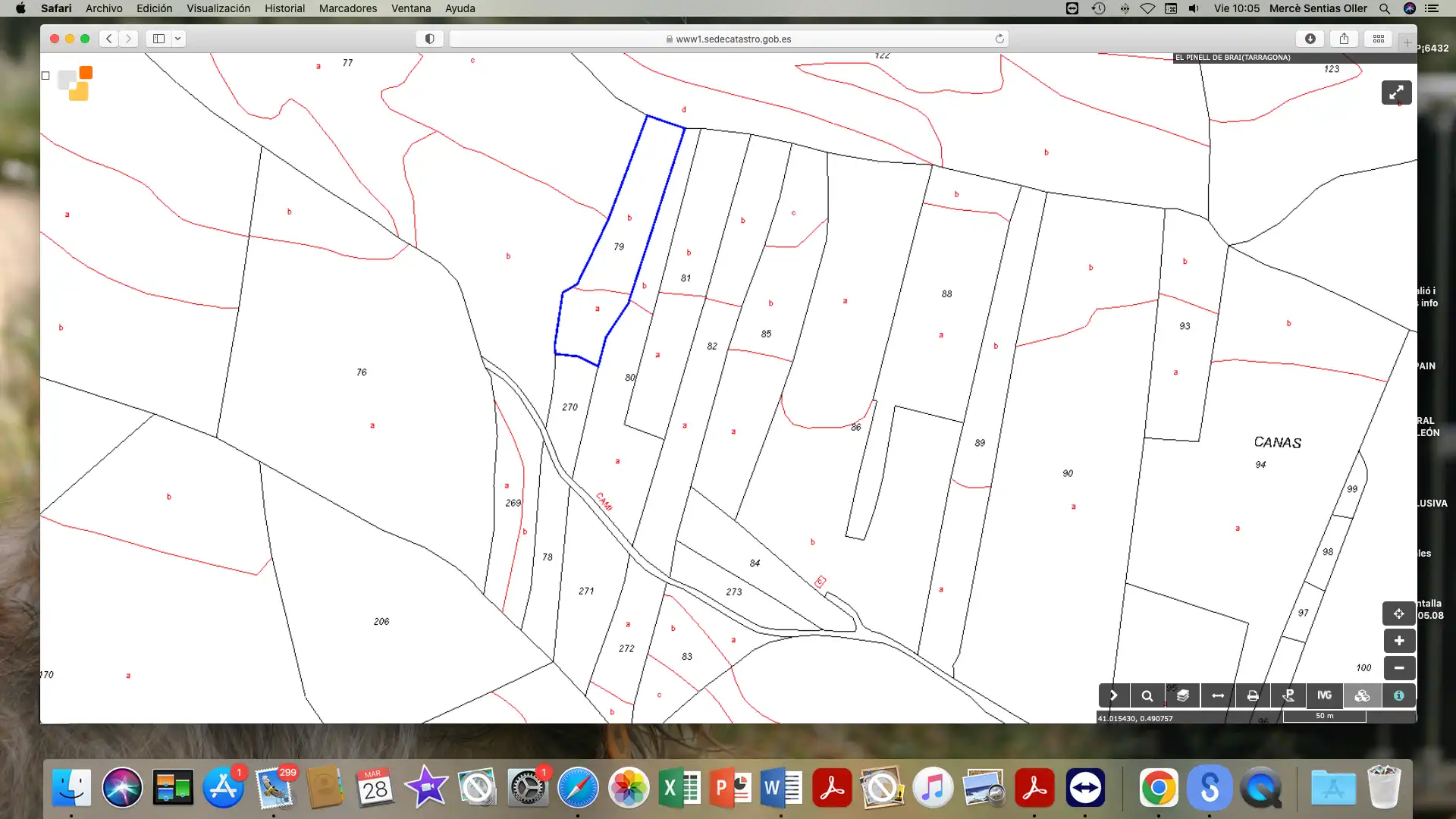1456x819 pixels.
Task: Show the Safari sidebar
Action: click(158, 39)
